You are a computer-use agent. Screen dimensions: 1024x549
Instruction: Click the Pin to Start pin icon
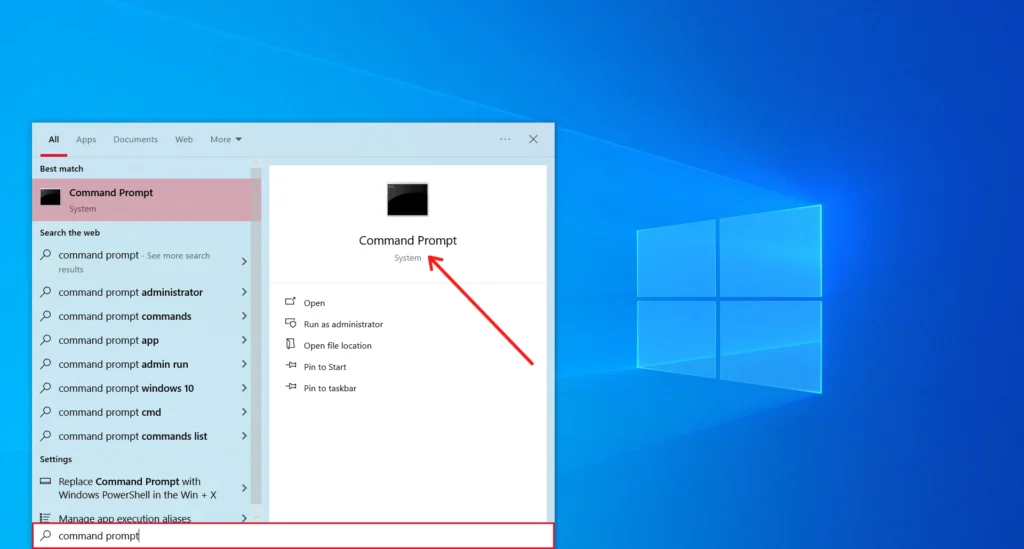291,366
